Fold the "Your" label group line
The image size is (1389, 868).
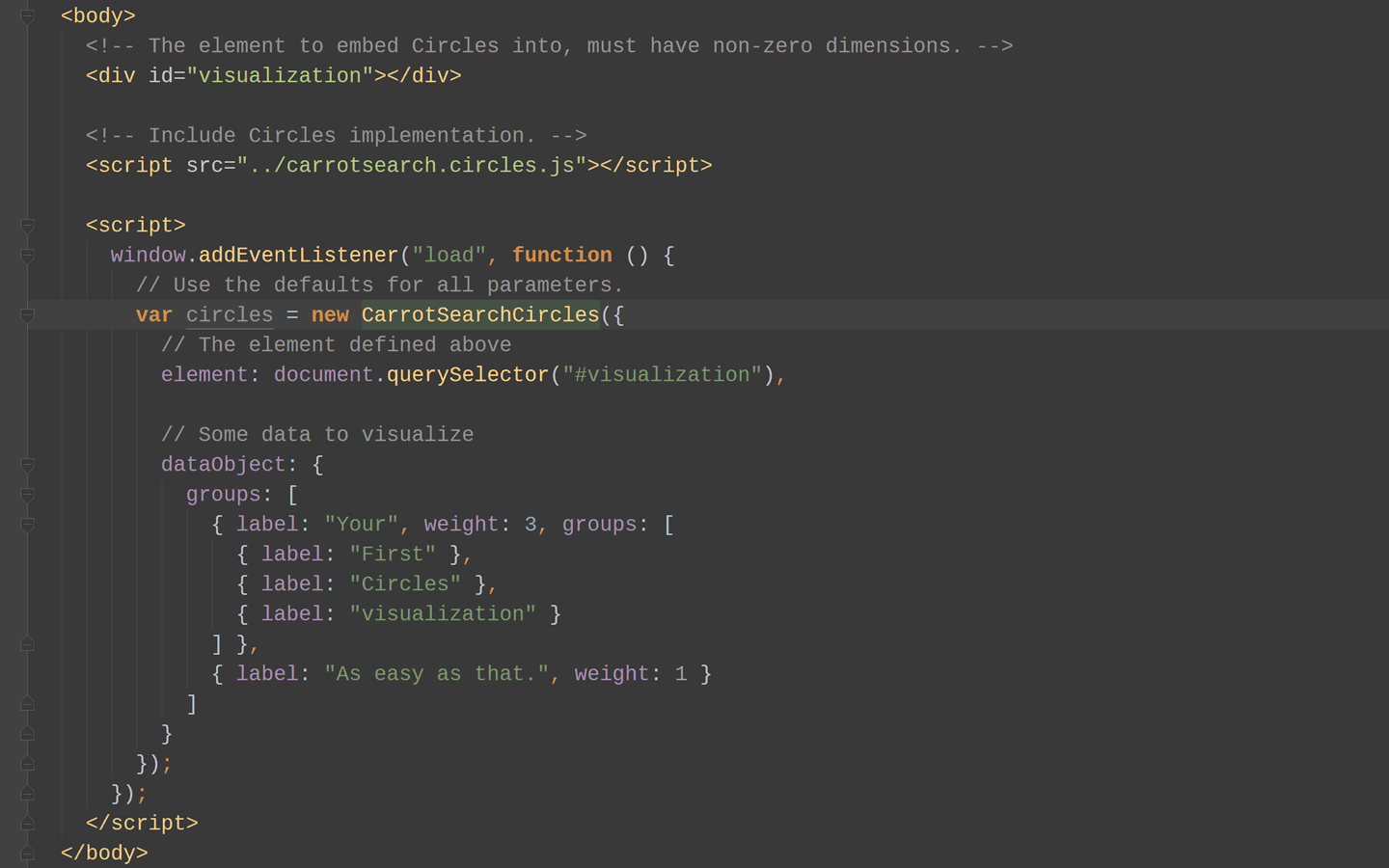pyautogui.click(x=27, y=525)
